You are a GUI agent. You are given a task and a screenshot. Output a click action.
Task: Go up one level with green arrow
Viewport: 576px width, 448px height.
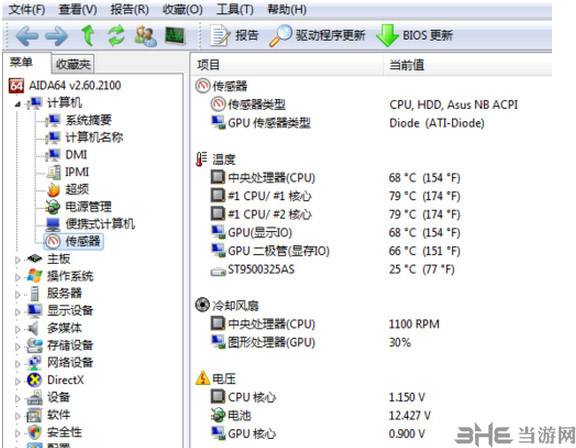pos(87,36)
